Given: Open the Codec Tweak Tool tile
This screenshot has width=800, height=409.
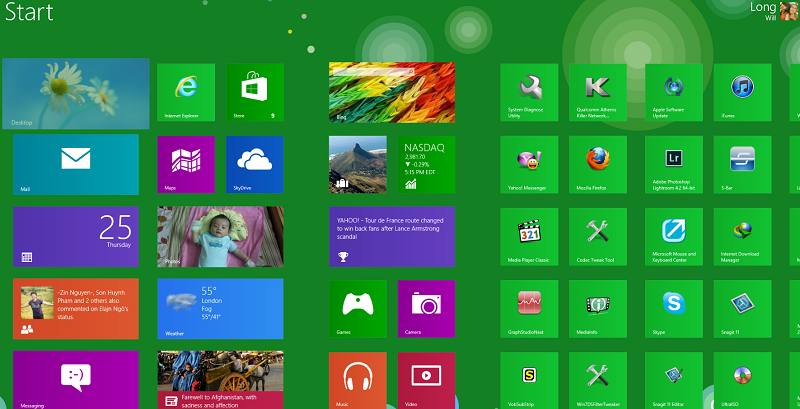Looking at the screenshot, I should pyautogui.click(x=597, y=237).
